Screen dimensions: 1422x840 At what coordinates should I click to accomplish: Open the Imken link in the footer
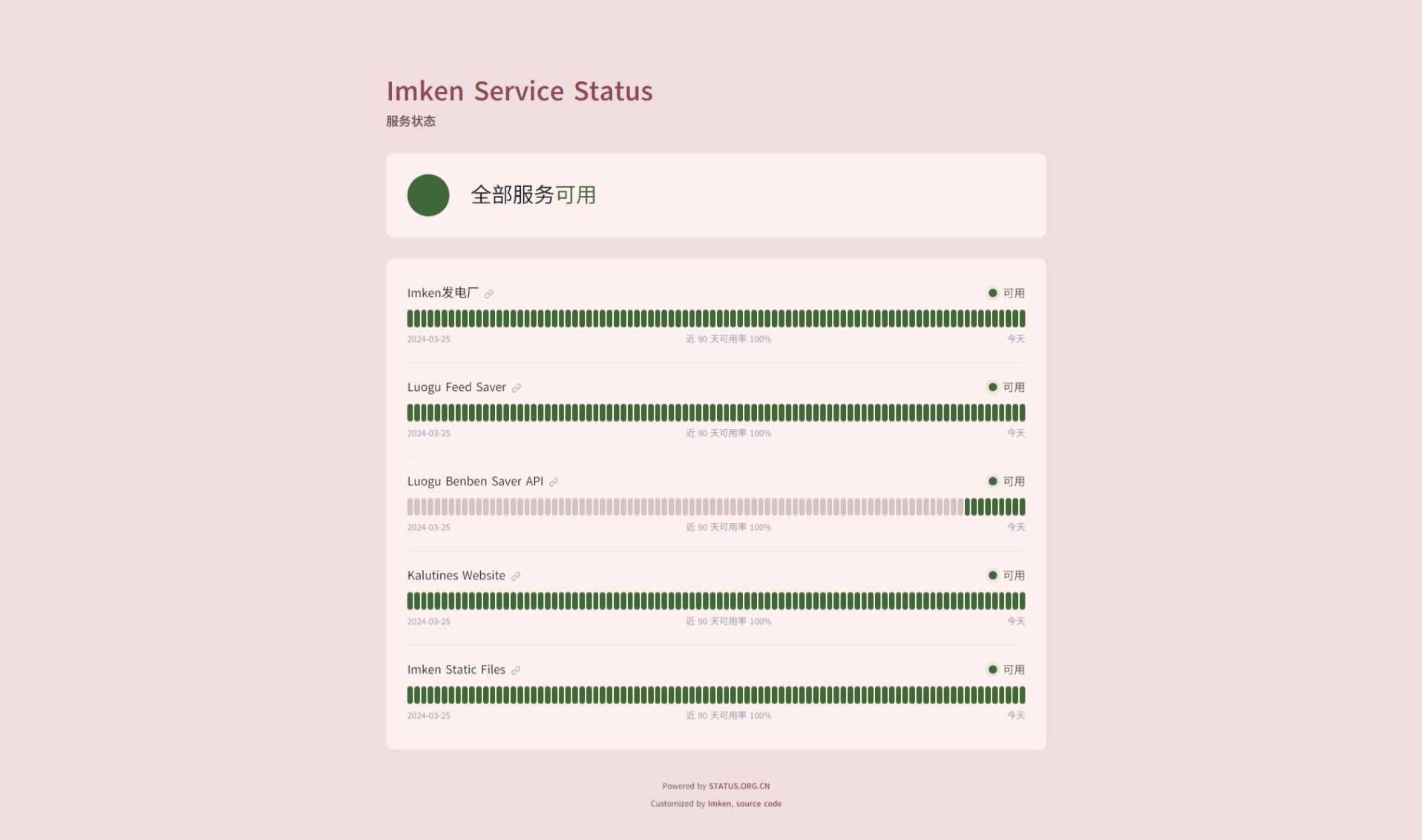(718, 804)
